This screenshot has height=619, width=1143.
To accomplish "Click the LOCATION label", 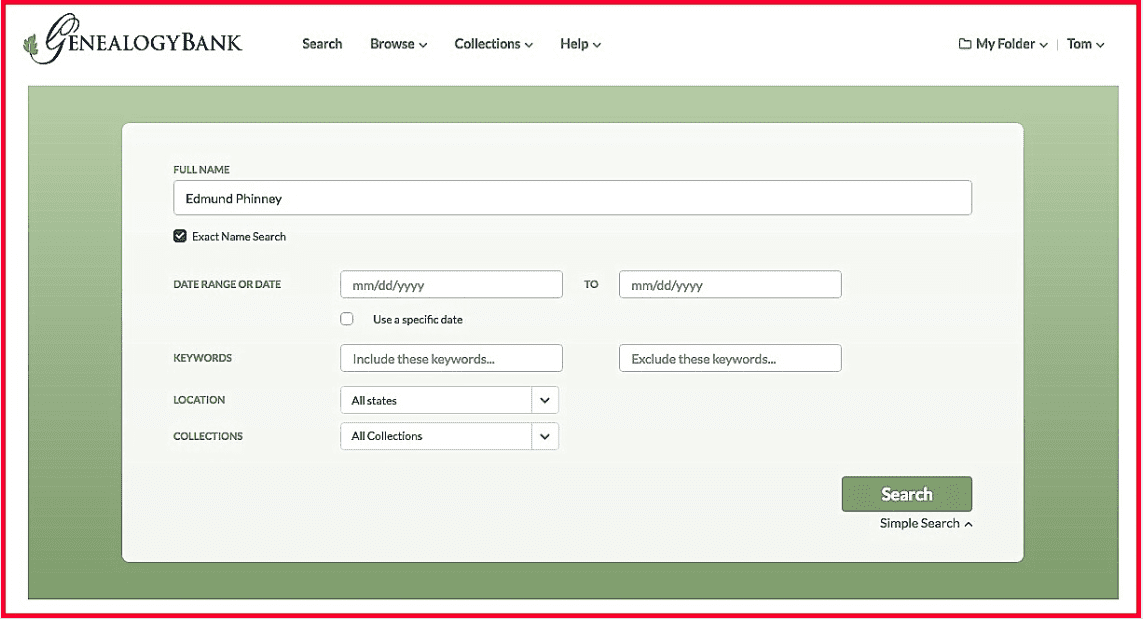I will (x=199, y=400).
